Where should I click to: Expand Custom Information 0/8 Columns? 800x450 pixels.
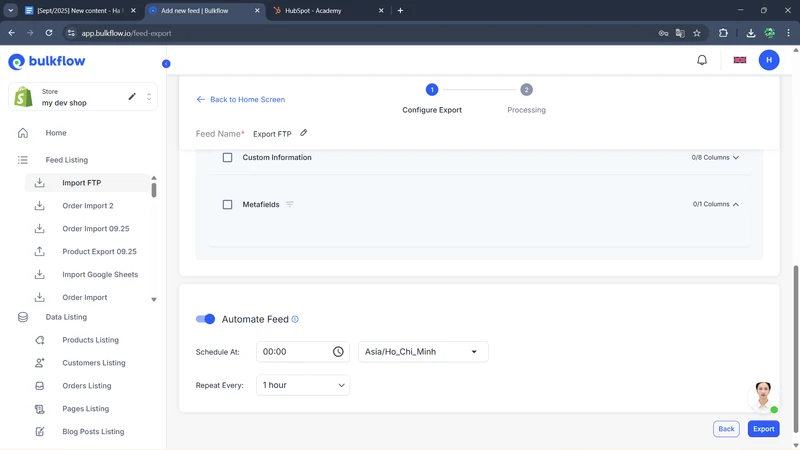coord(715,158)
